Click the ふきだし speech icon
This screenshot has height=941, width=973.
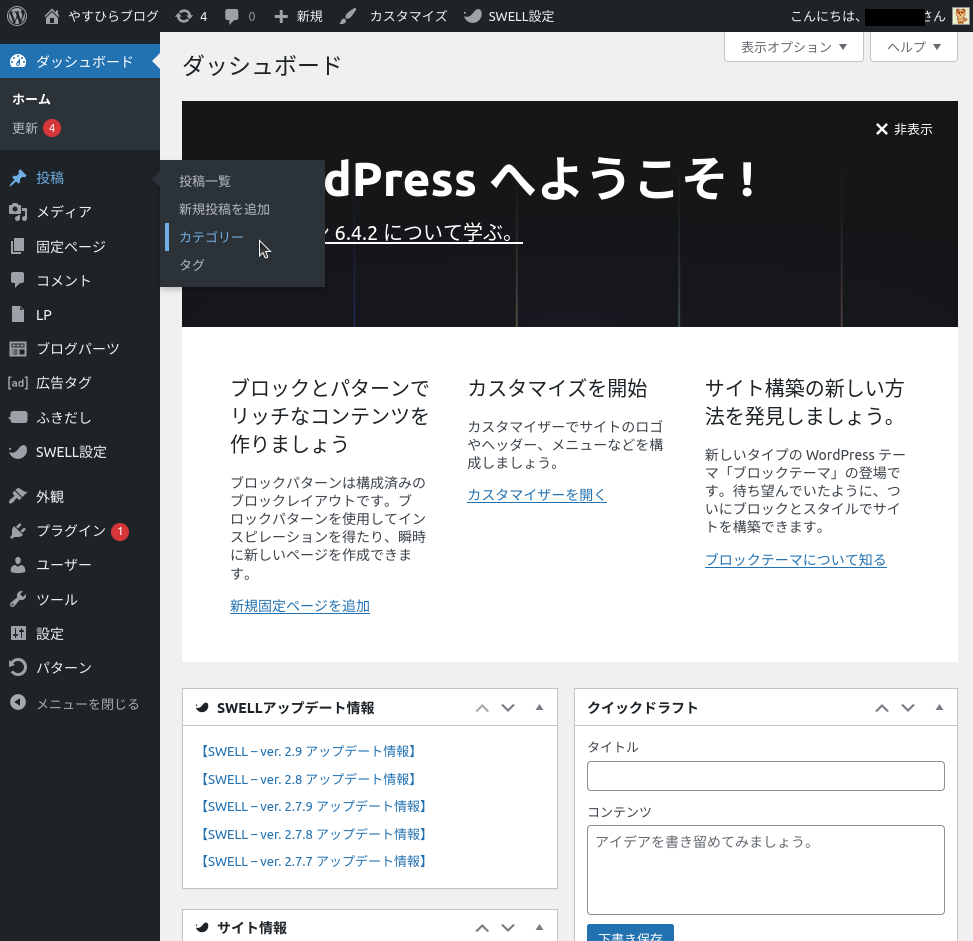coord(18,417)
